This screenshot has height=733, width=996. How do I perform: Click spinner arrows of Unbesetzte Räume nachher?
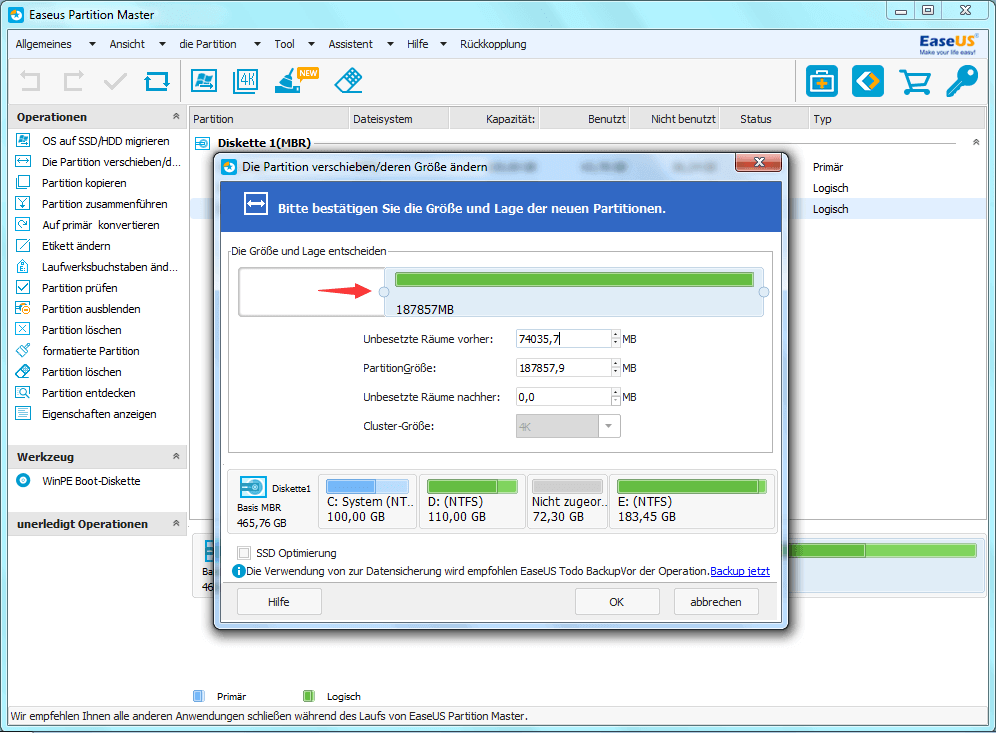click(616, 397)
